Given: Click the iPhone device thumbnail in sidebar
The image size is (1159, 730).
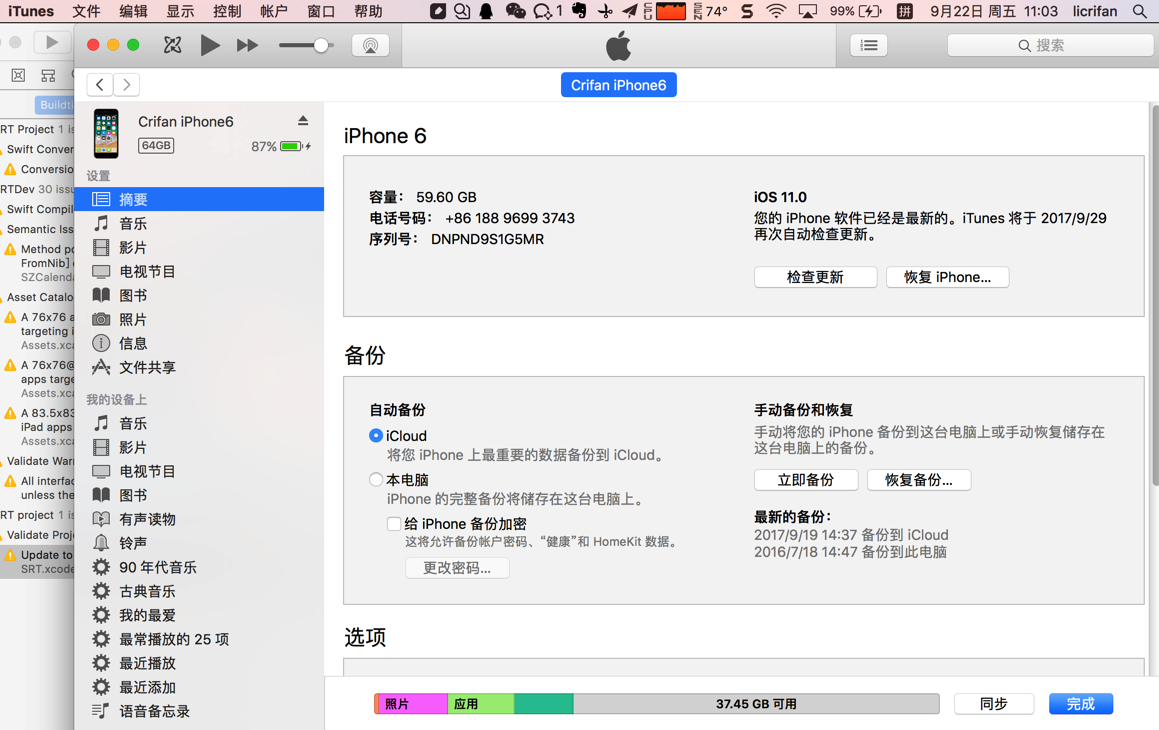Looking at the screenshot, I should click(106, 134).
